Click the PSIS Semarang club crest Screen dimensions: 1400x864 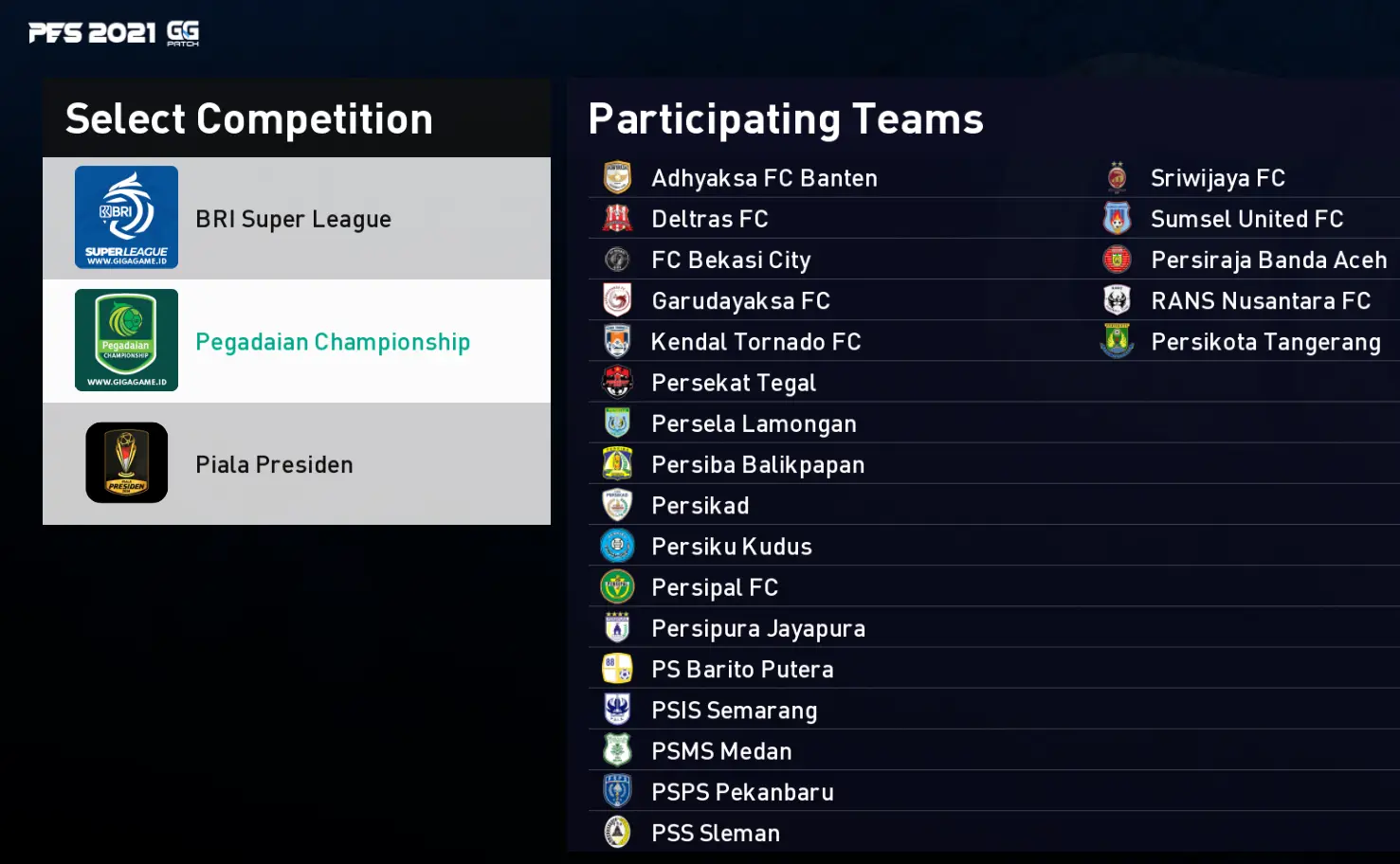pos(616,709)
